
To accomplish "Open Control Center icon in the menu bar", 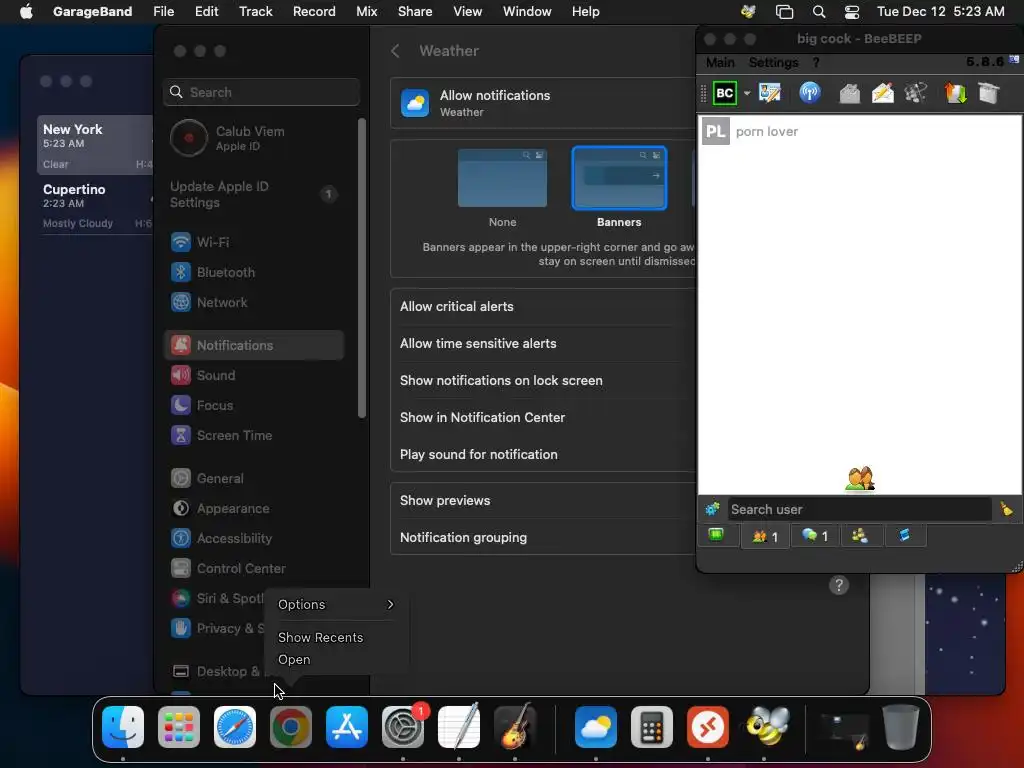I will click(x=852, y=12).
